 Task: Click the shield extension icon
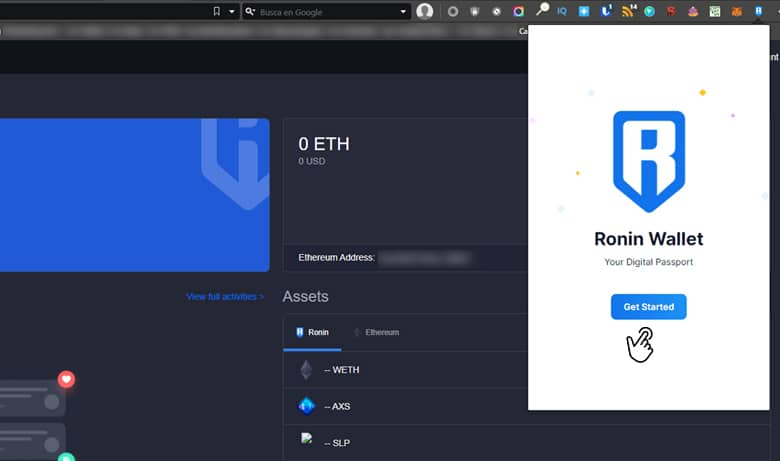tap(475, 11)
